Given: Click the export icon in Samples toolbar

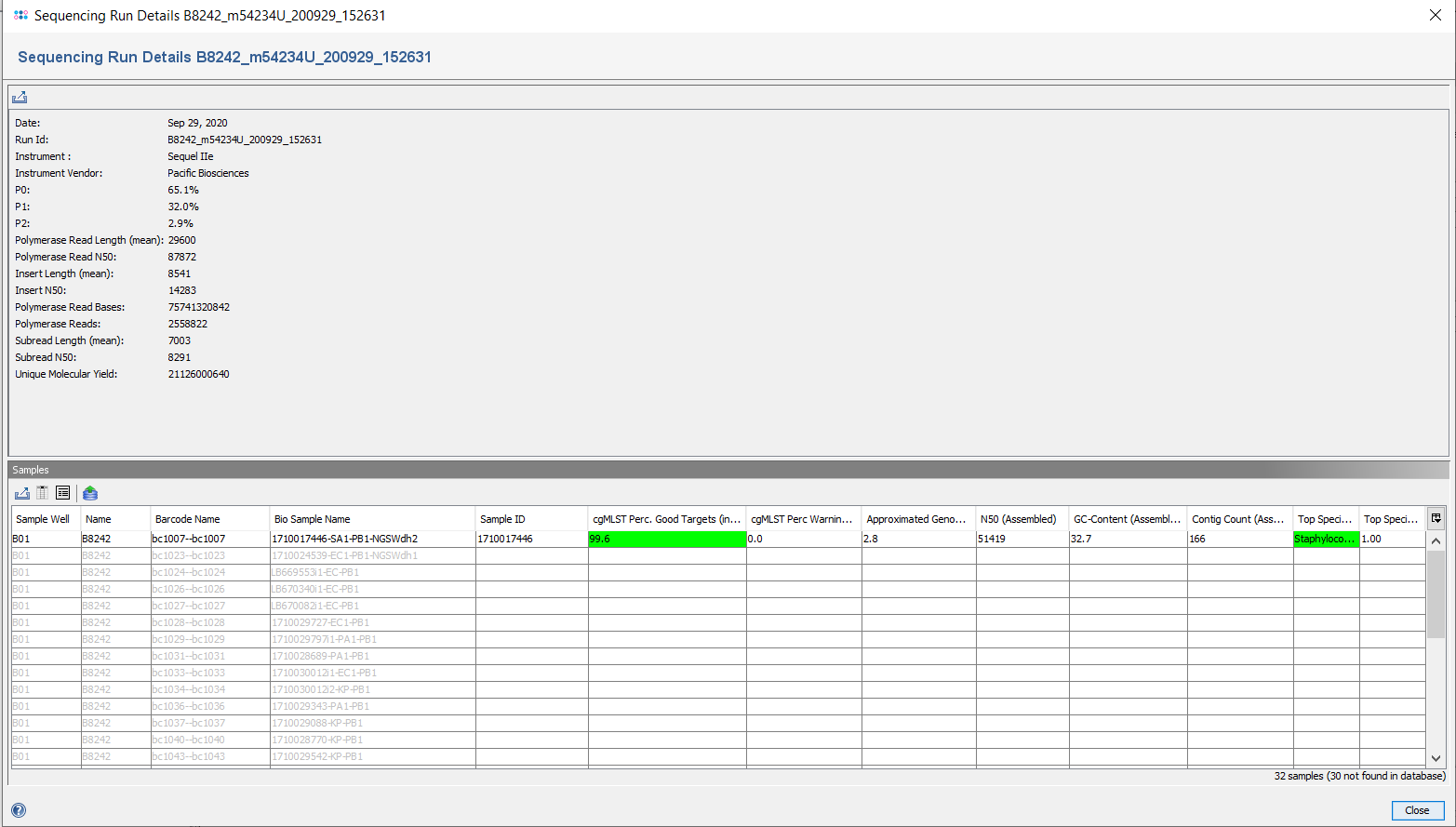Looking at the screenshot, I should [x=22, y=493].
